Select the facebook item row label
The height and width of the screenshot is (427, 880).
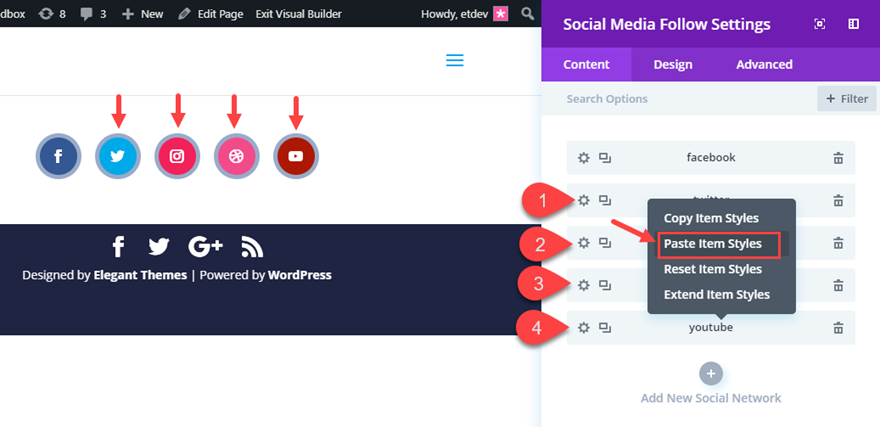tap(711, 158)
